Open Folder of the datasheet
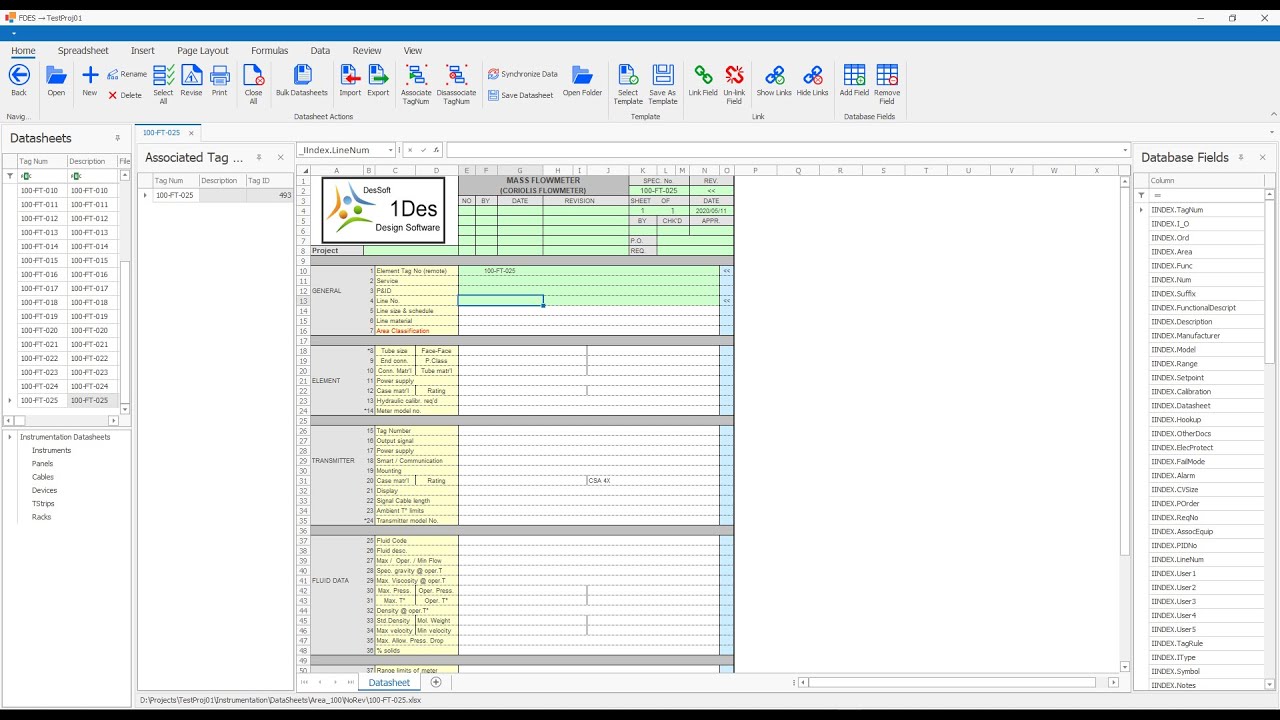 (x=582, y=80)
